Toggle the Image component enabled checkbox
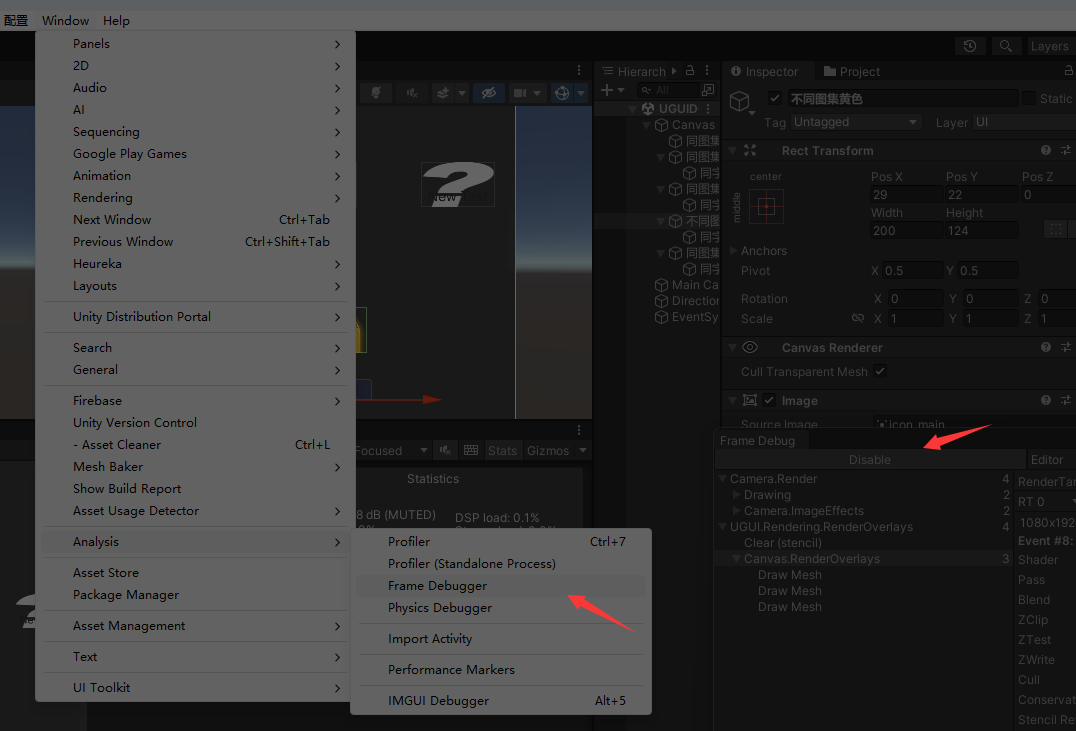This screenshot has height=731, width=1076. pos(769,400)
